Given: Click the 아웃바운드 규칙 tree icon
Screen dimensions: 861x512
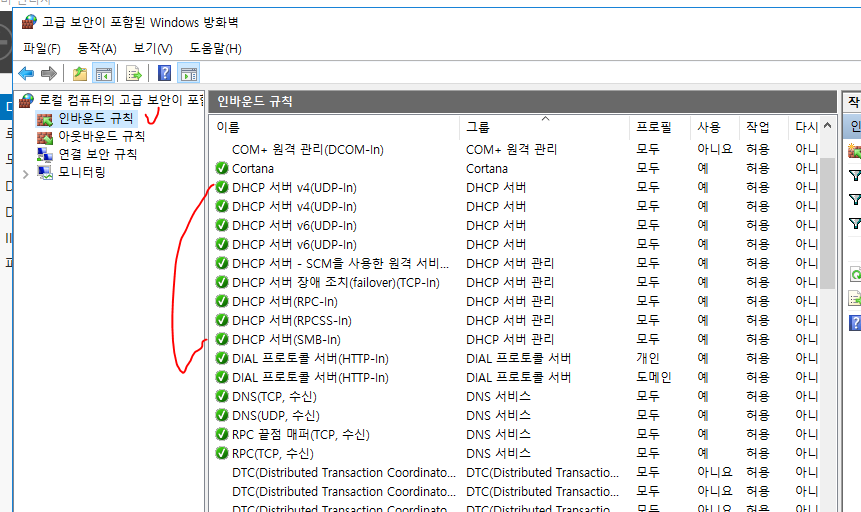Looking at the screenshot, I should click(x=44, y=137).
